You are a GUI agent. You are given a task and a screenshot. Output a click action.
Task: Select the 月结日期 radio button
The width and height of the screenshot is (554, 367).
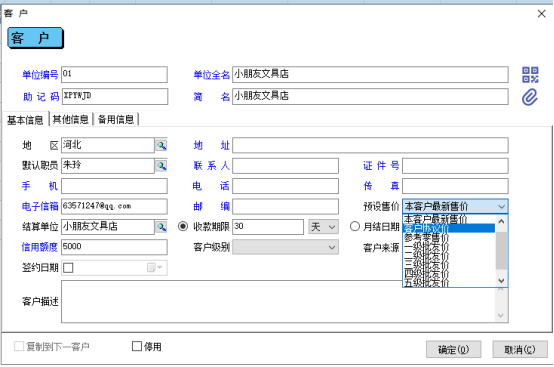click(x=355, y=226)
